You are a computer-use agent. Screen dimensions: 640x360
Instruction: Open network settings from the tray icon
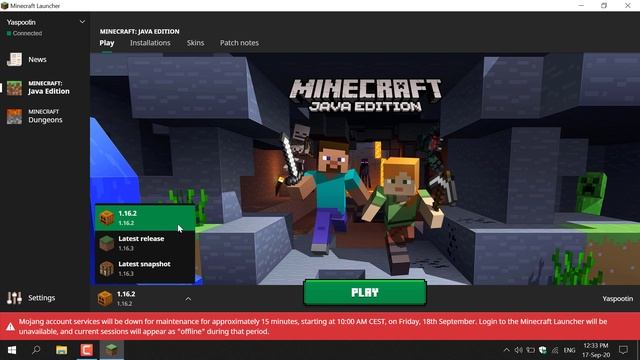pos(555,350)
